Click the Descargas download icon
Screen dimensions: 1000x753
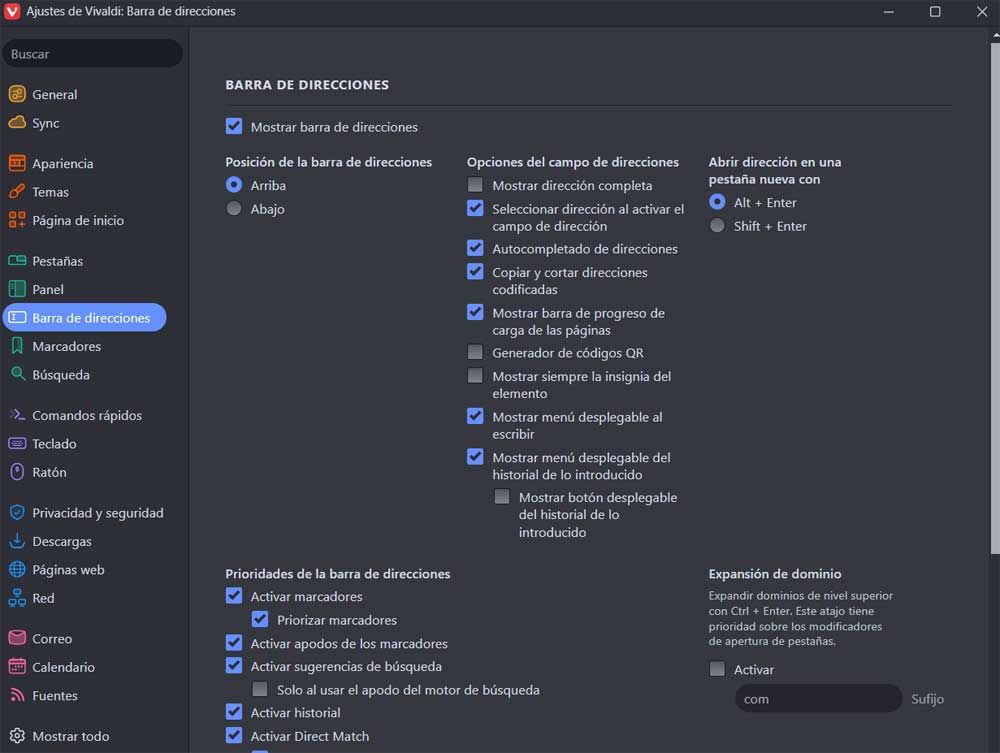17,541
